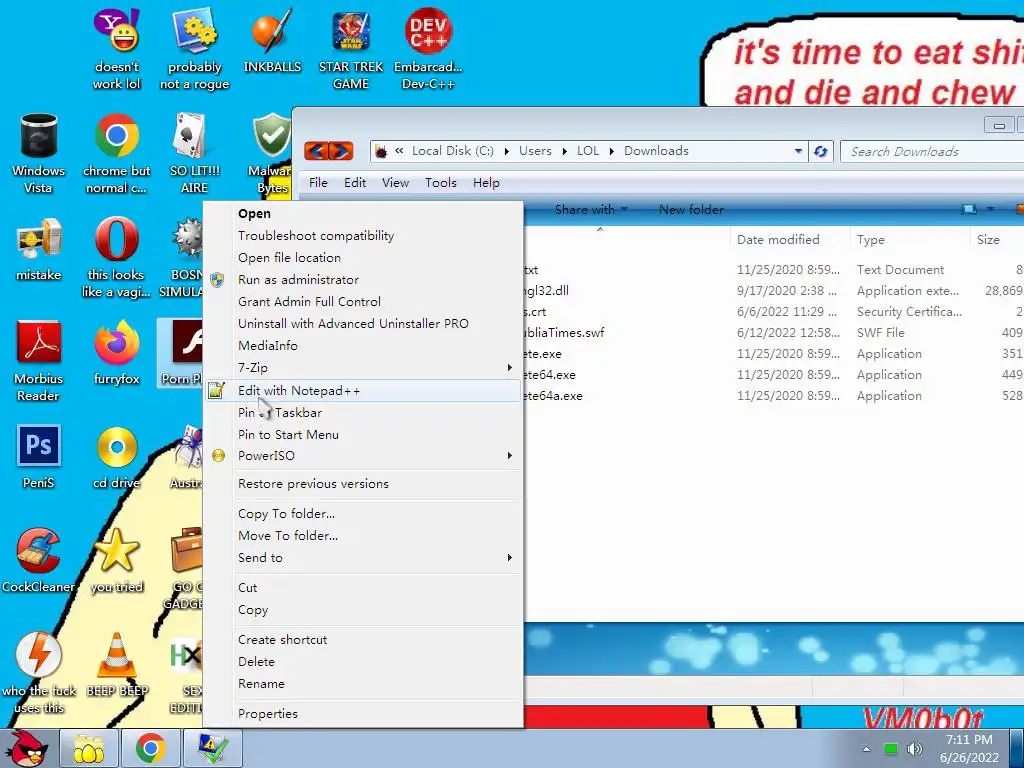This screenshot has height=768, width=1024.
Task: Expand the Send to submenu arrow
Action: [x=509, y=558]
